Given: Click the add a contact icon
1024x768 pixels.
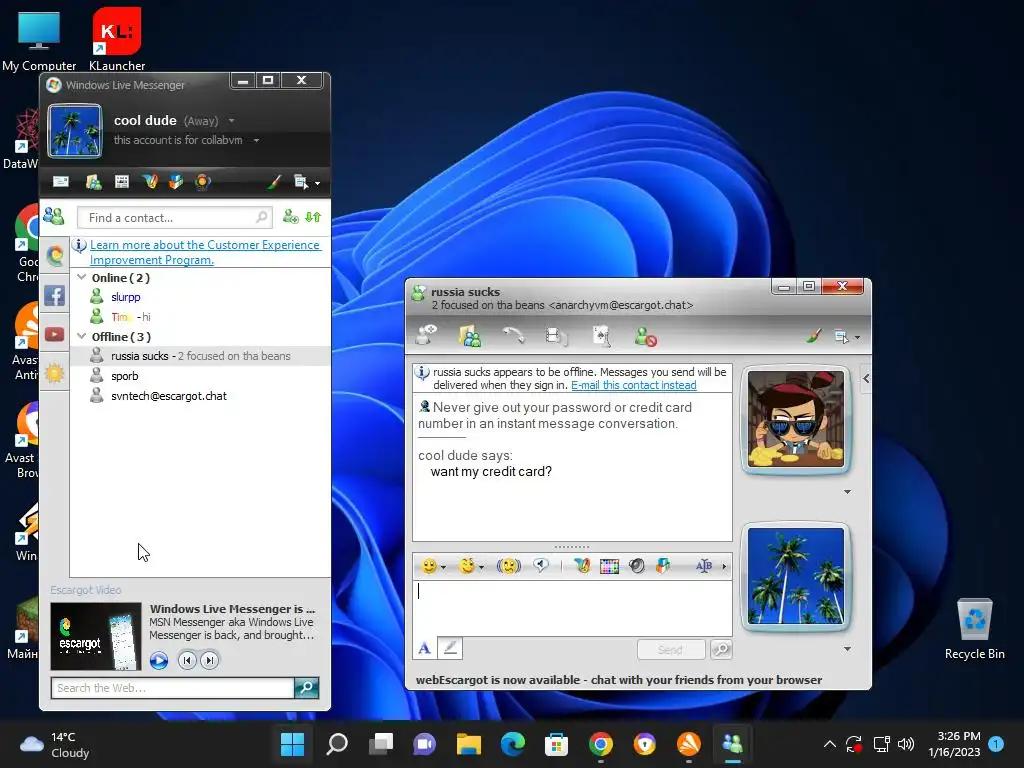Looking at the screenshot, I should point(291,217).
